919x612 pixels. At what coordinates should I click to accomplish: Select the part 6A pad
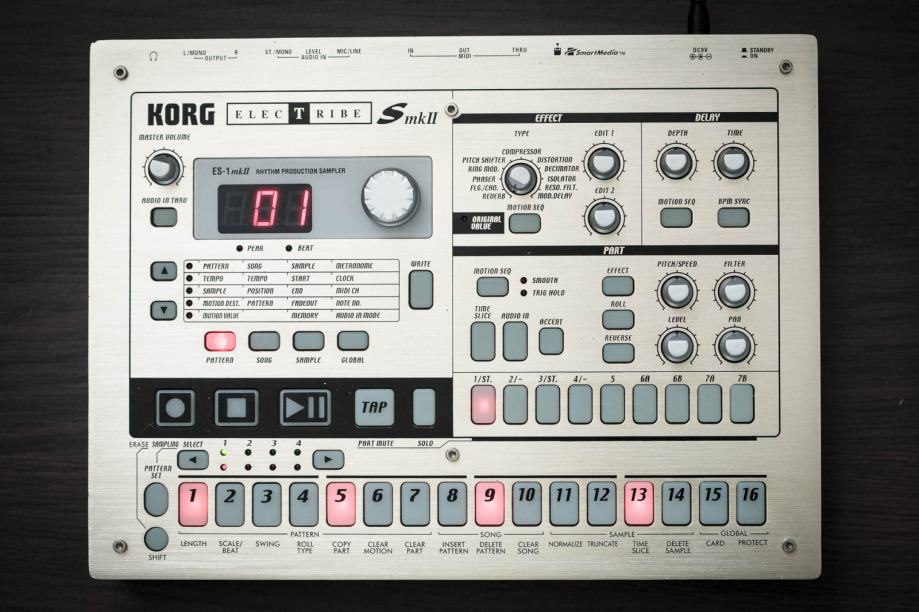click(x=645, y=404)
